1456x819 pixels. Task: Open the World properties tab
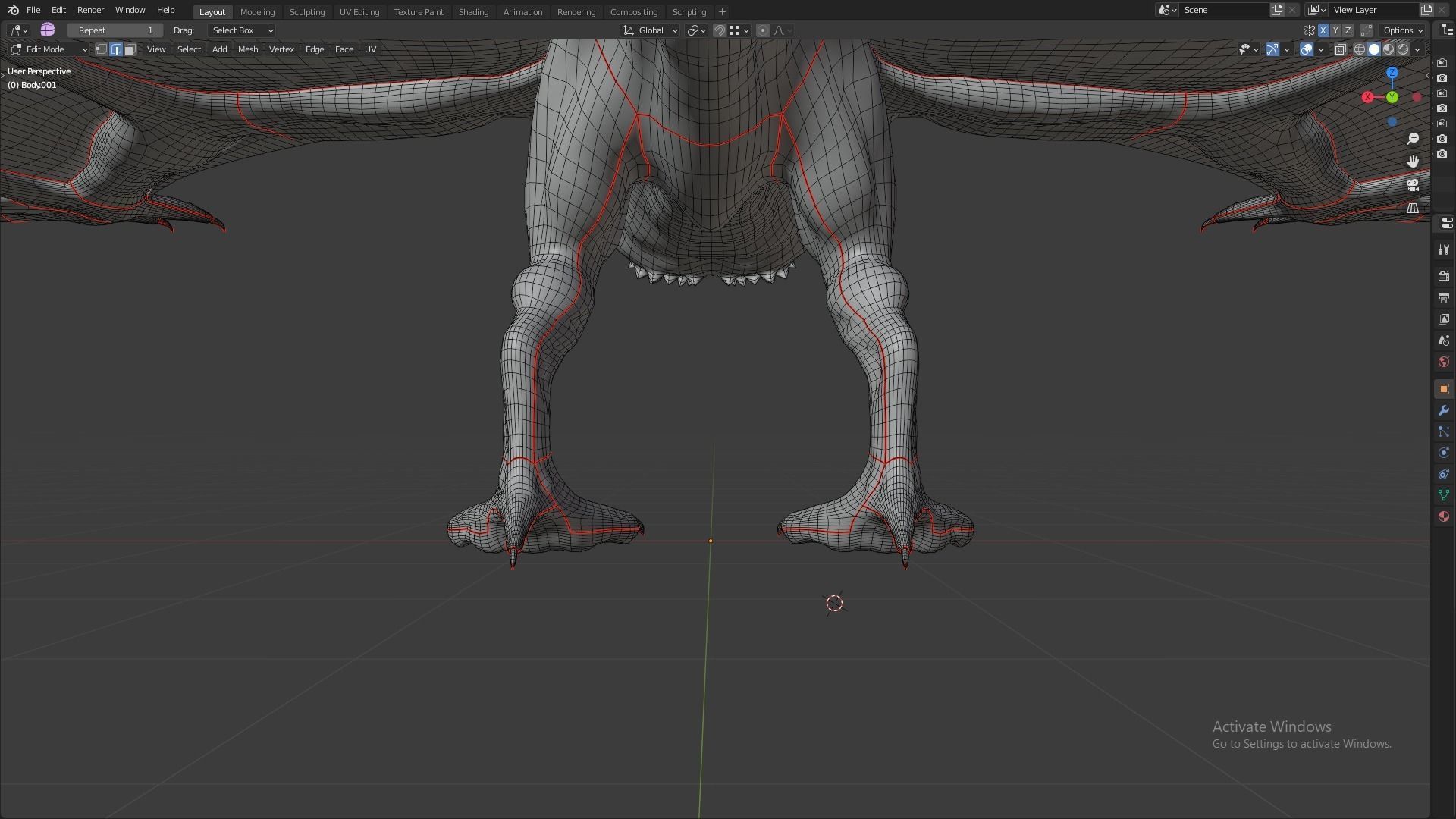pos(1444,362)
